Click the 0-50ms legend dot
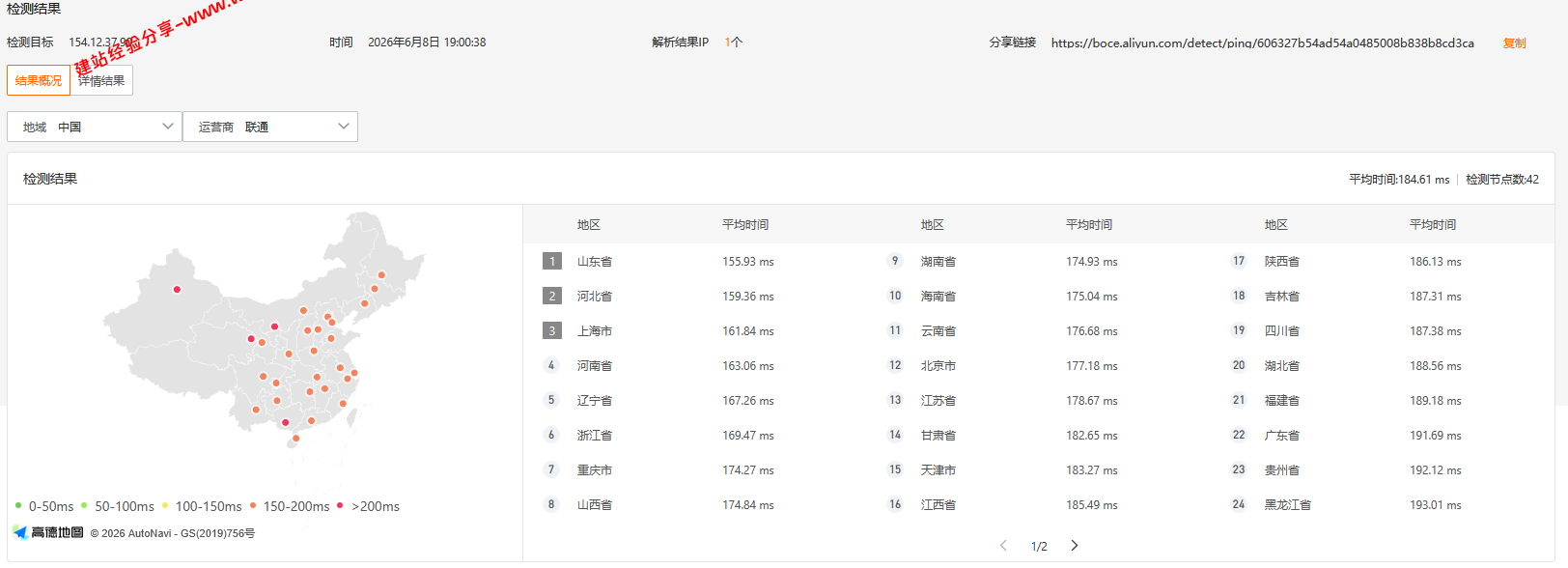 tap(18, 505)
